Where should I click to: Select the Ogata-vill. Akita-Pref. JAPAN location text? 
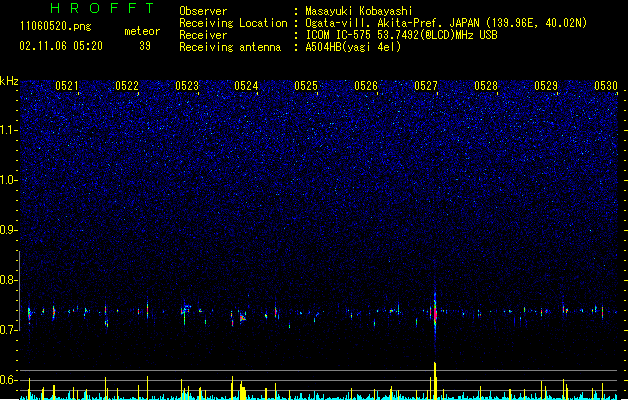(x=446, y=23)
